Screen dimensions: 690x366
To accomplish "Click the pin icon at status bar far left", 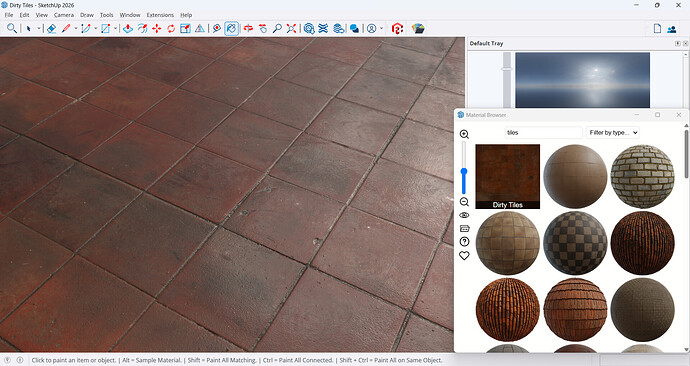I will coord(7,360).
